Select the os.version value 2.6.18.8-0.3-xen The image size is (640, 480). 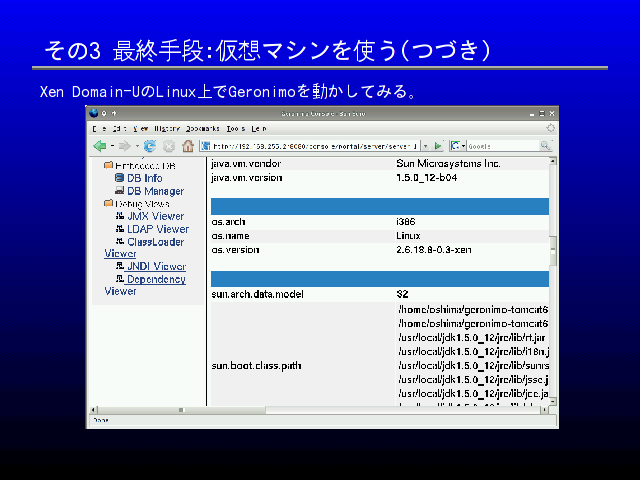pos(433,249)
